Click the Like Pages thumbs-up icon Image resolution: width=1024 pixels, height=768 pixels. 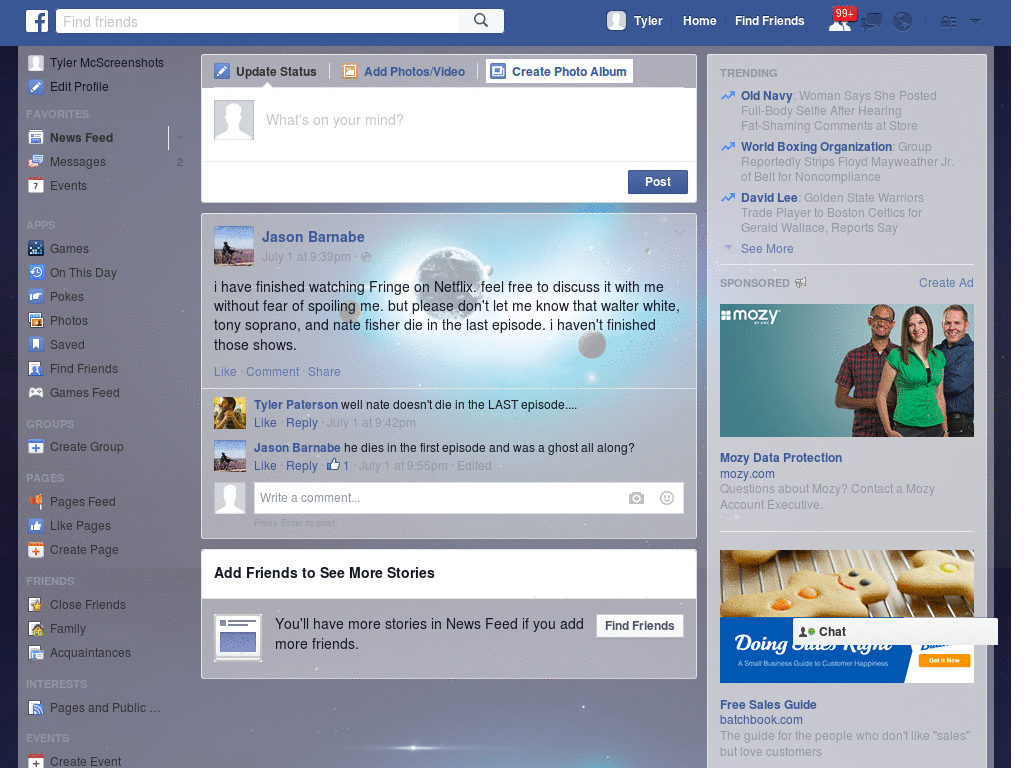click(x=36, y=526)
